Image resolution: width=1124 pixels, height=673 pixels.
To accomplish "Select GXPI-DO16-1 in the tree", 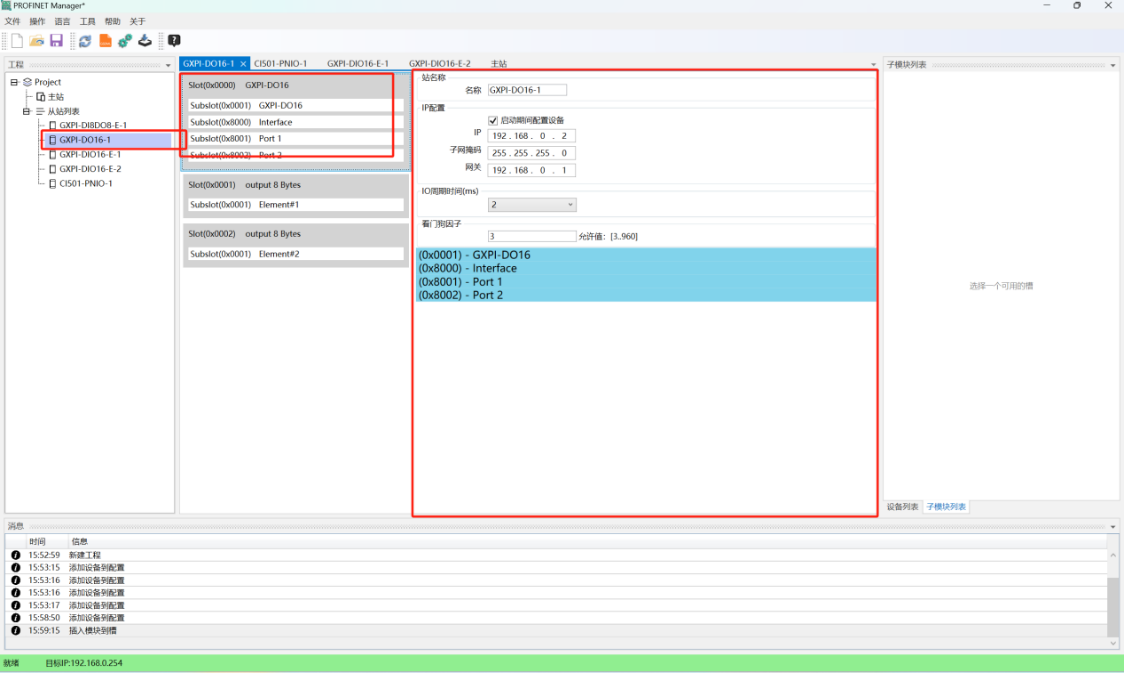I will point(85,140).
